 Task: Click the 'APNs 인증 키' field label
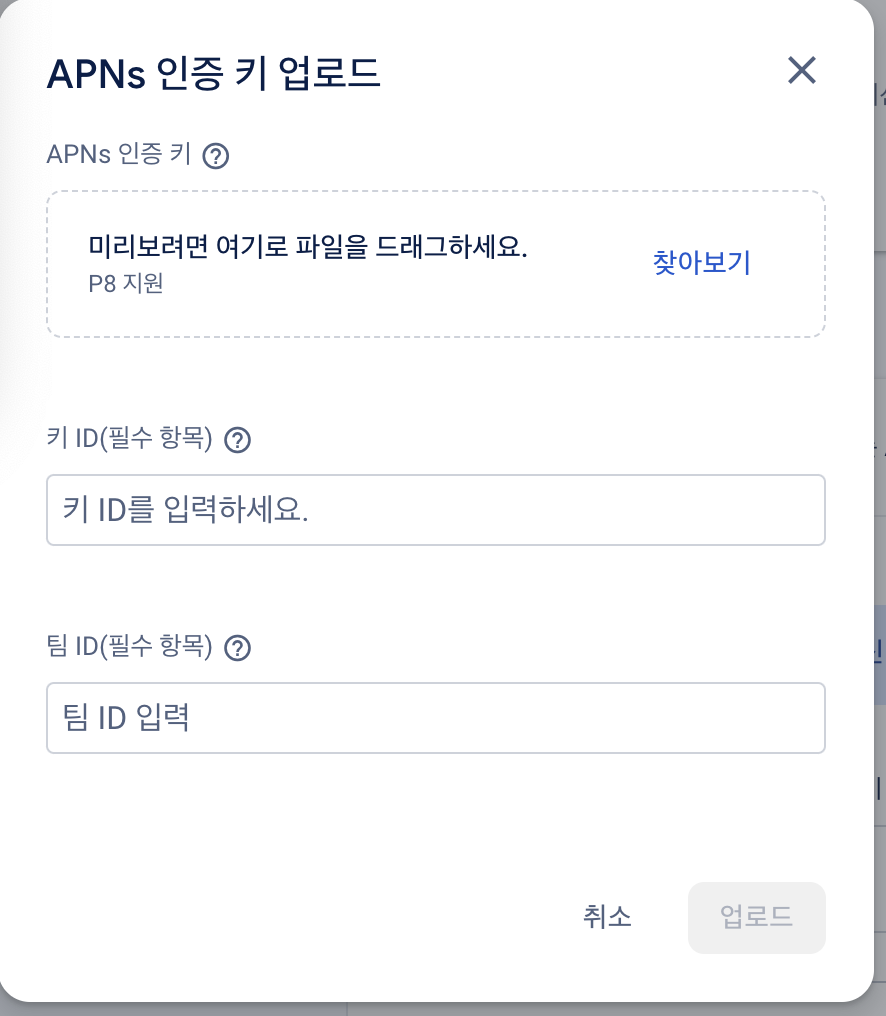click(119, 154)
